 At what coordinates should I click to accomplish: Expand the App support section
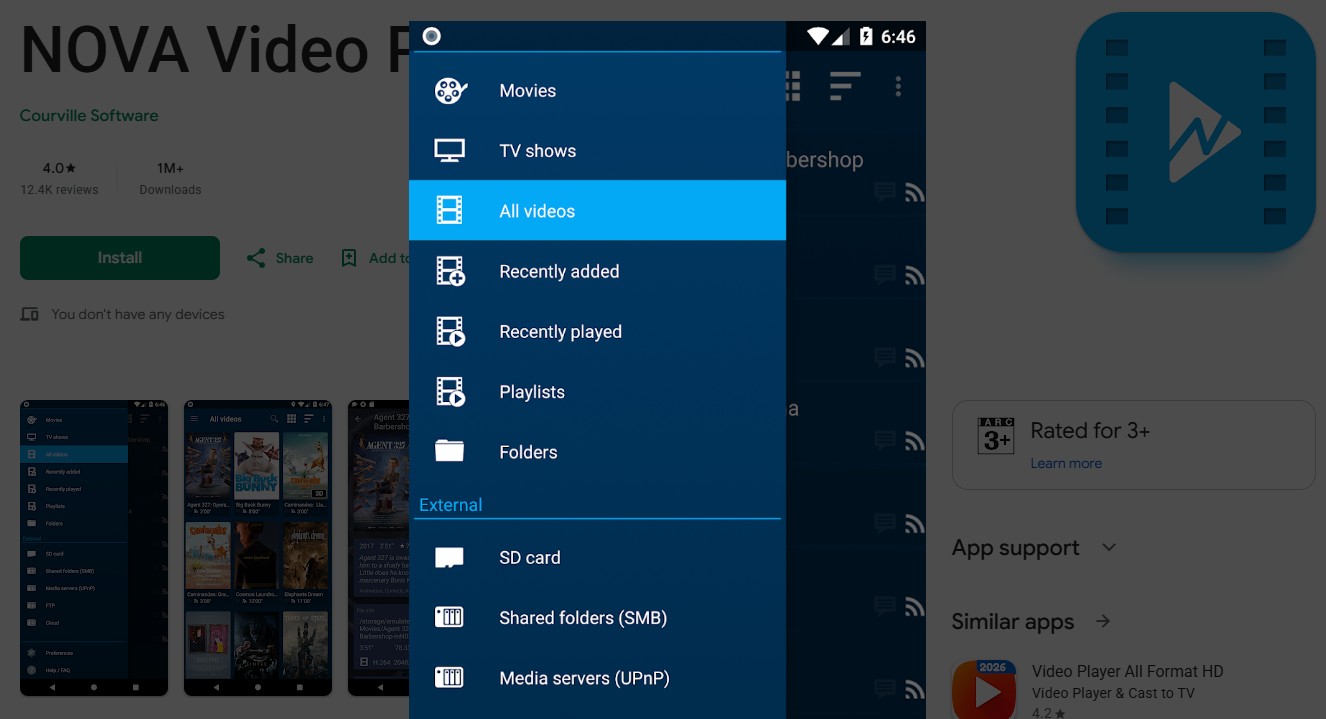tap(1034, 548)
